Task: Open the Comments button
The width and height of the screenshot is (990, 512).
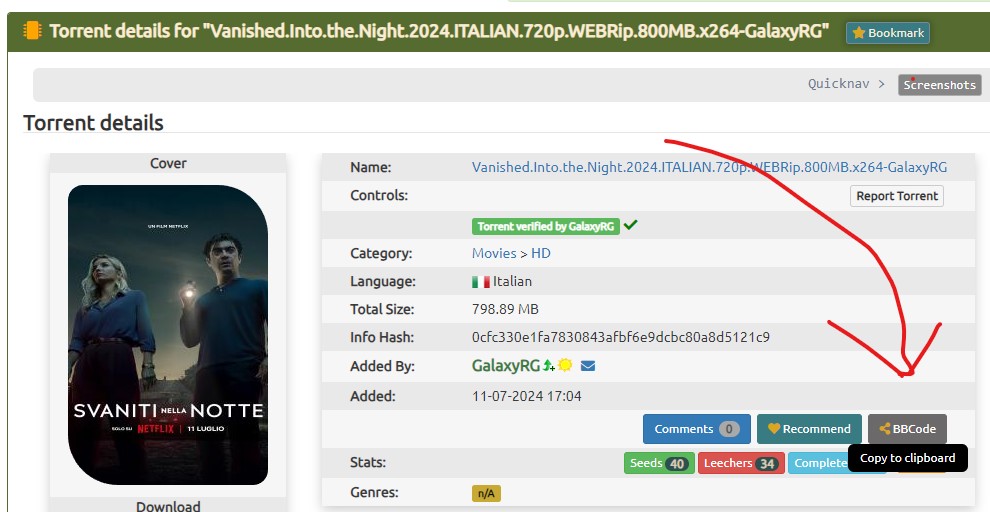Action: click(x=696, y=429)
